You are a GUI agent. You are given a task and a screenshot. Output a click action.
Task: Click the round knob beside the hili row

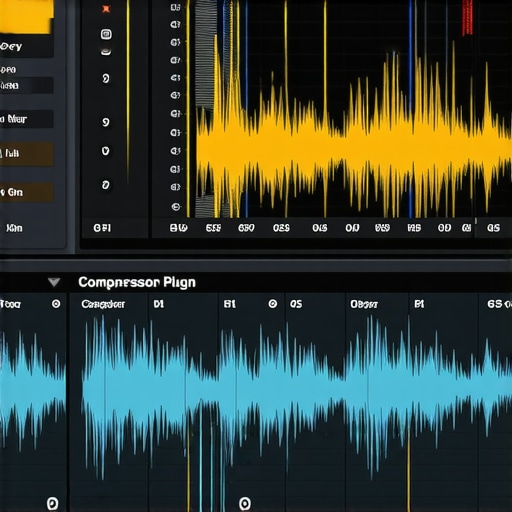pyautogui.click(x=105, y=151)
